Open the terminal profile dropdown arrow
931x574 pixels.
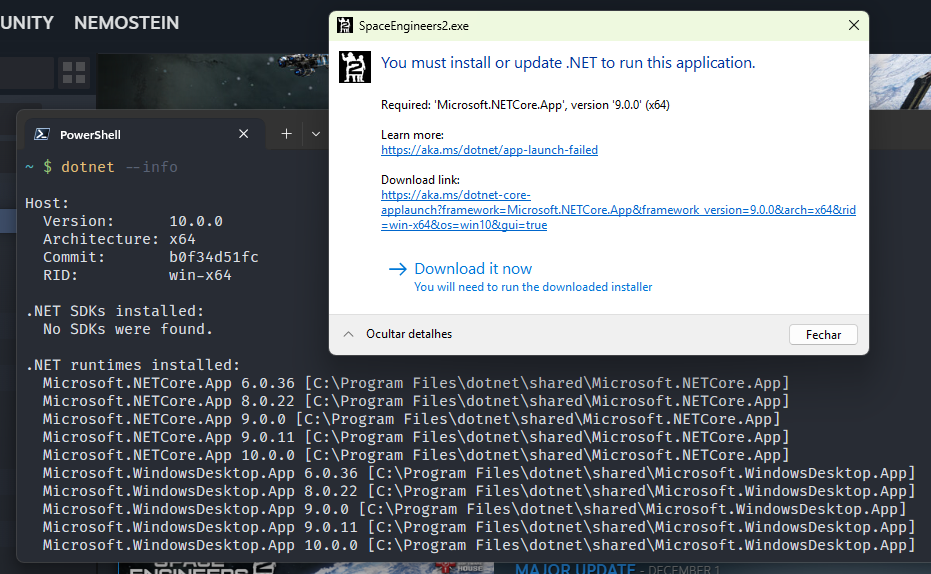315,134
